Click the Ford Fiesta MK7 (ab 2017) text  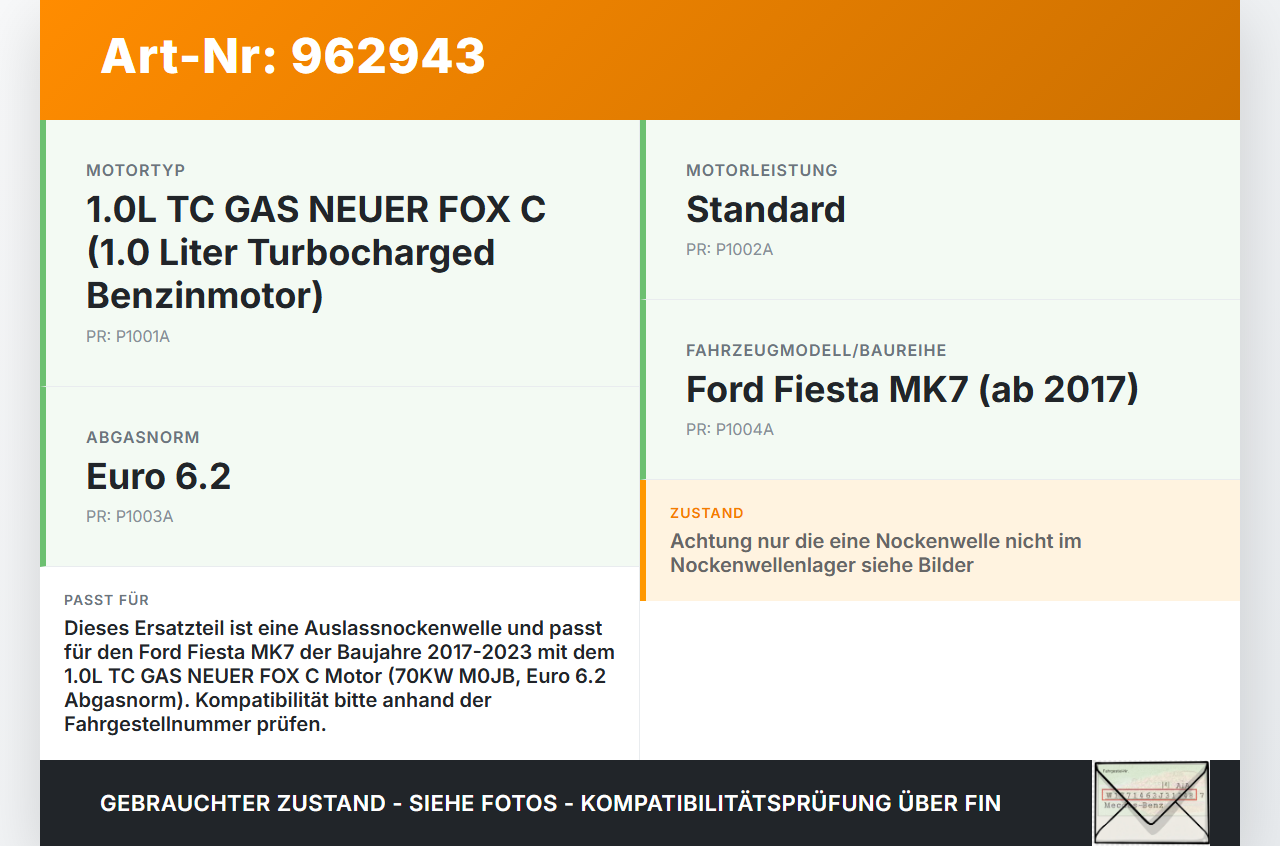tap(912, 389)
